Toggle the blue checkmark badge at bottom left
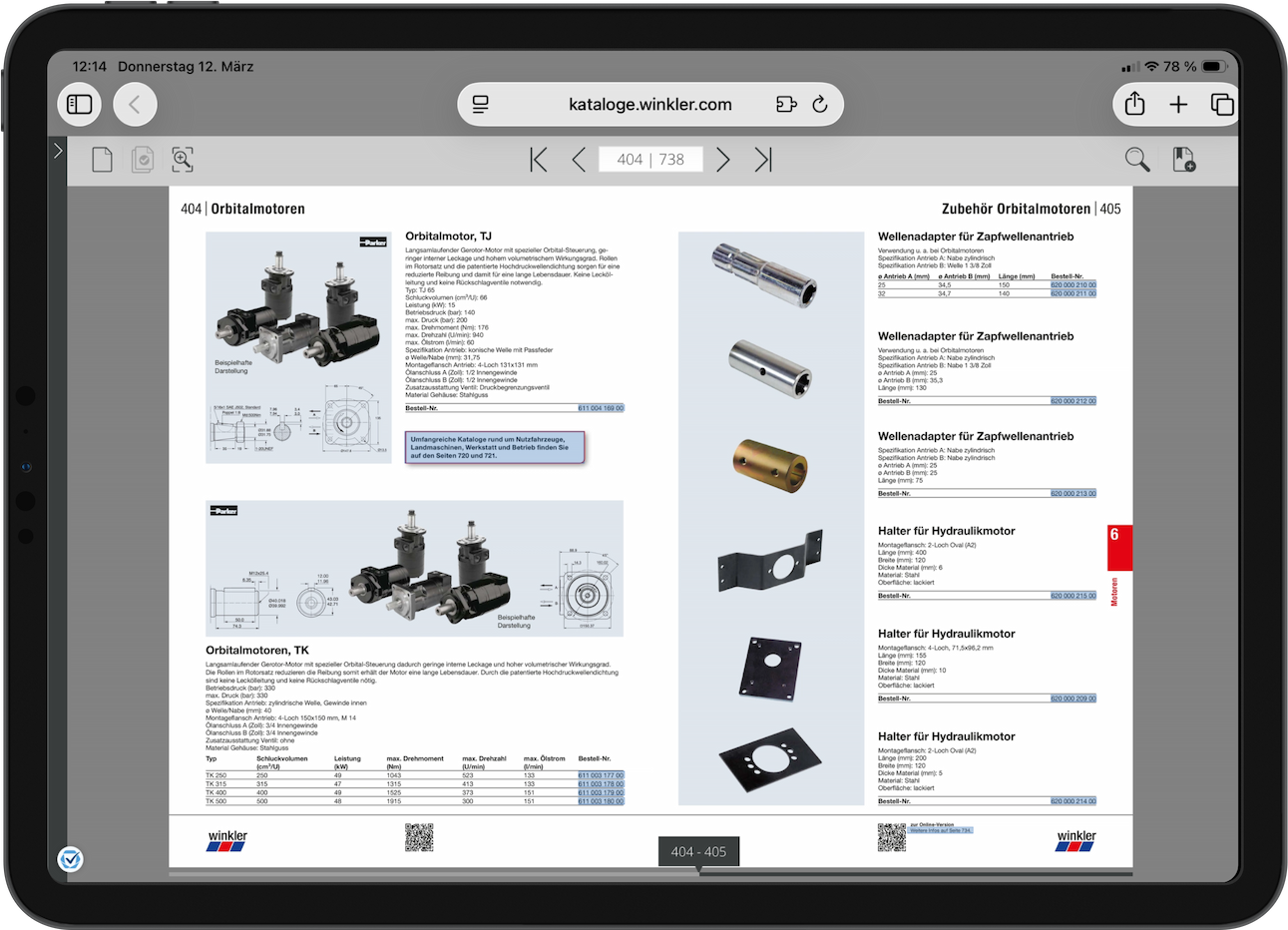 [x=70, y=859]
